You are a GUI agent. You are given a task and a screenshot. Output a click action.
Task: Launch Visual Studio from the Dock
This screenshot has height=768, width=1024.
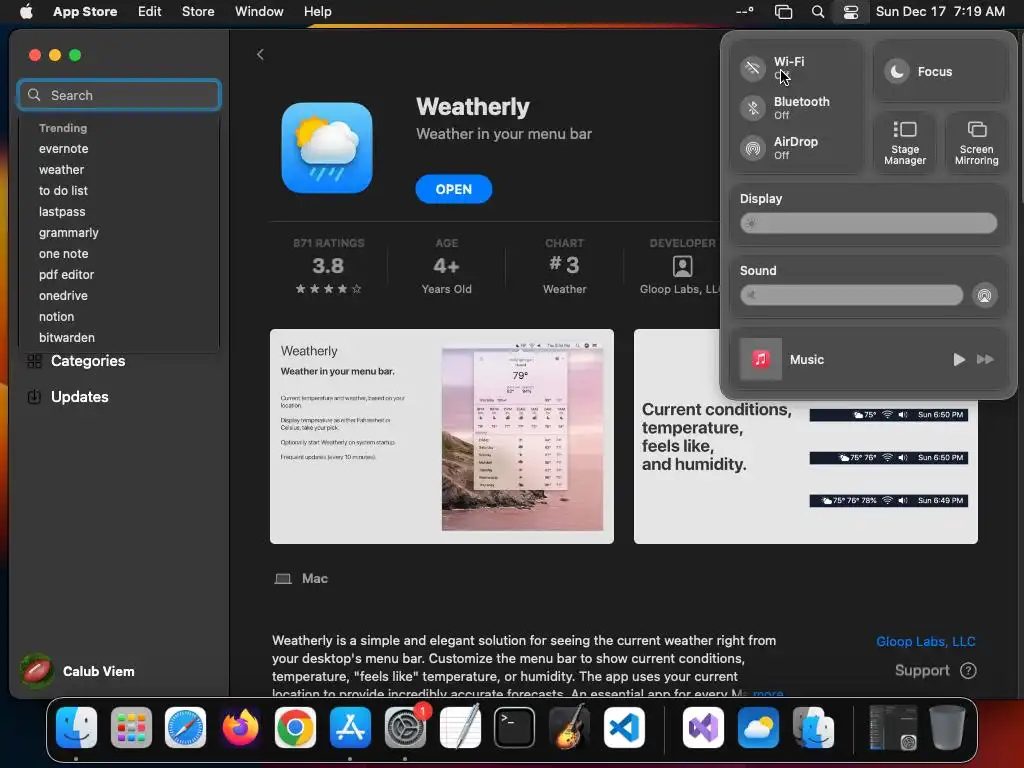(x=703, y=728)
